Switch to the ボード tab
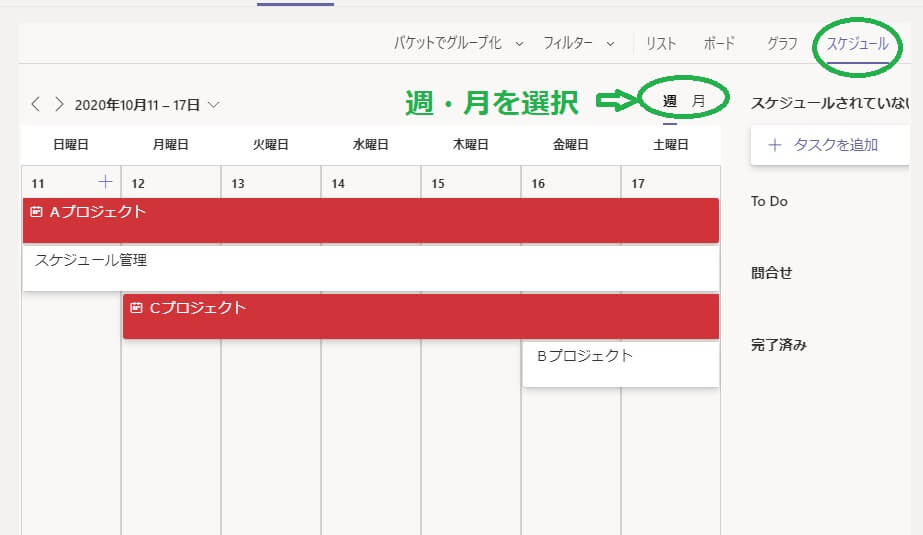This screenshot has height=535, width=923. pyautogui.click(x=719, y=43)
